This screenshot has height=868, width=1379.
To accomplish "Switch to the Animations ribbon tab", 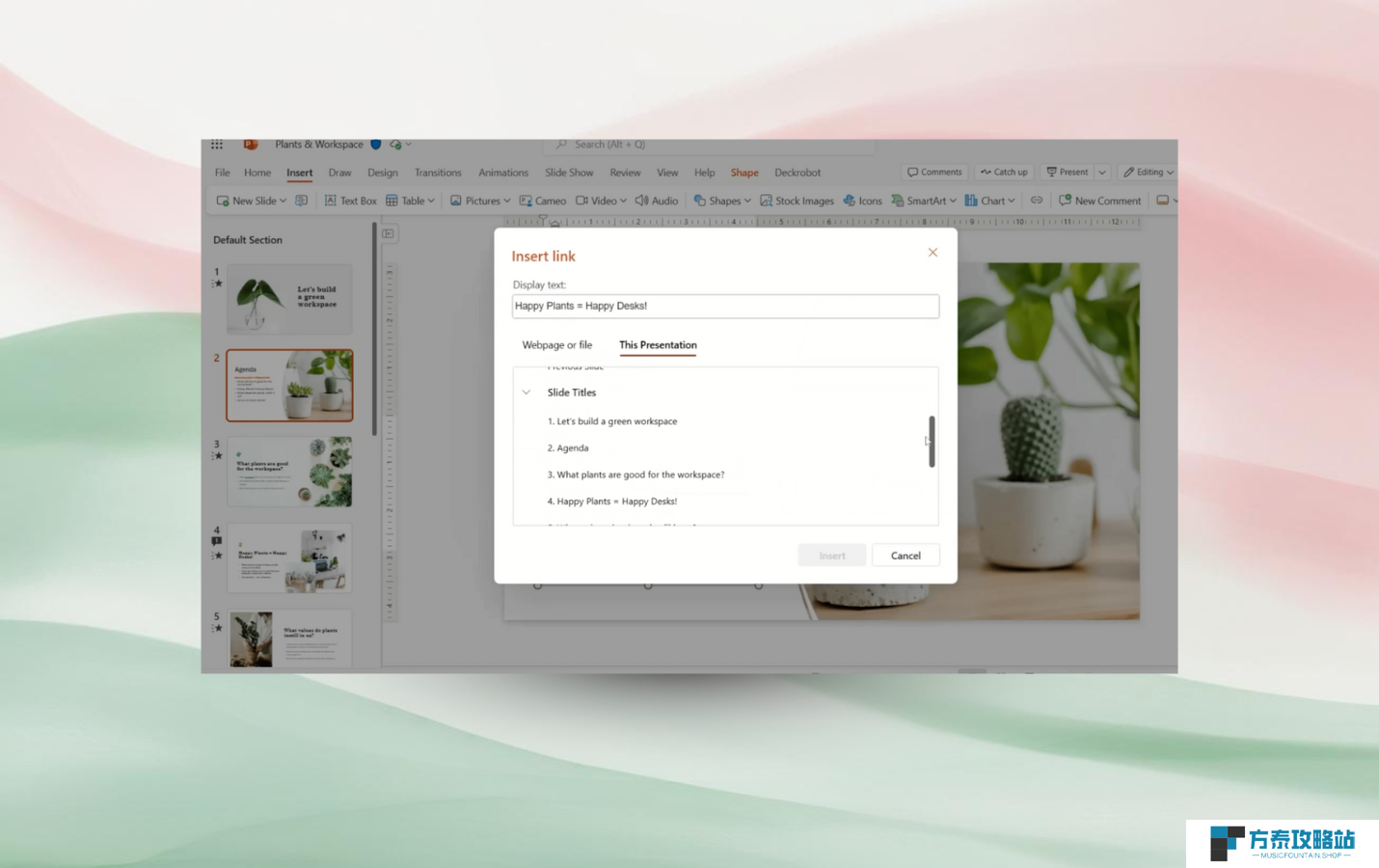I will 503,173.
